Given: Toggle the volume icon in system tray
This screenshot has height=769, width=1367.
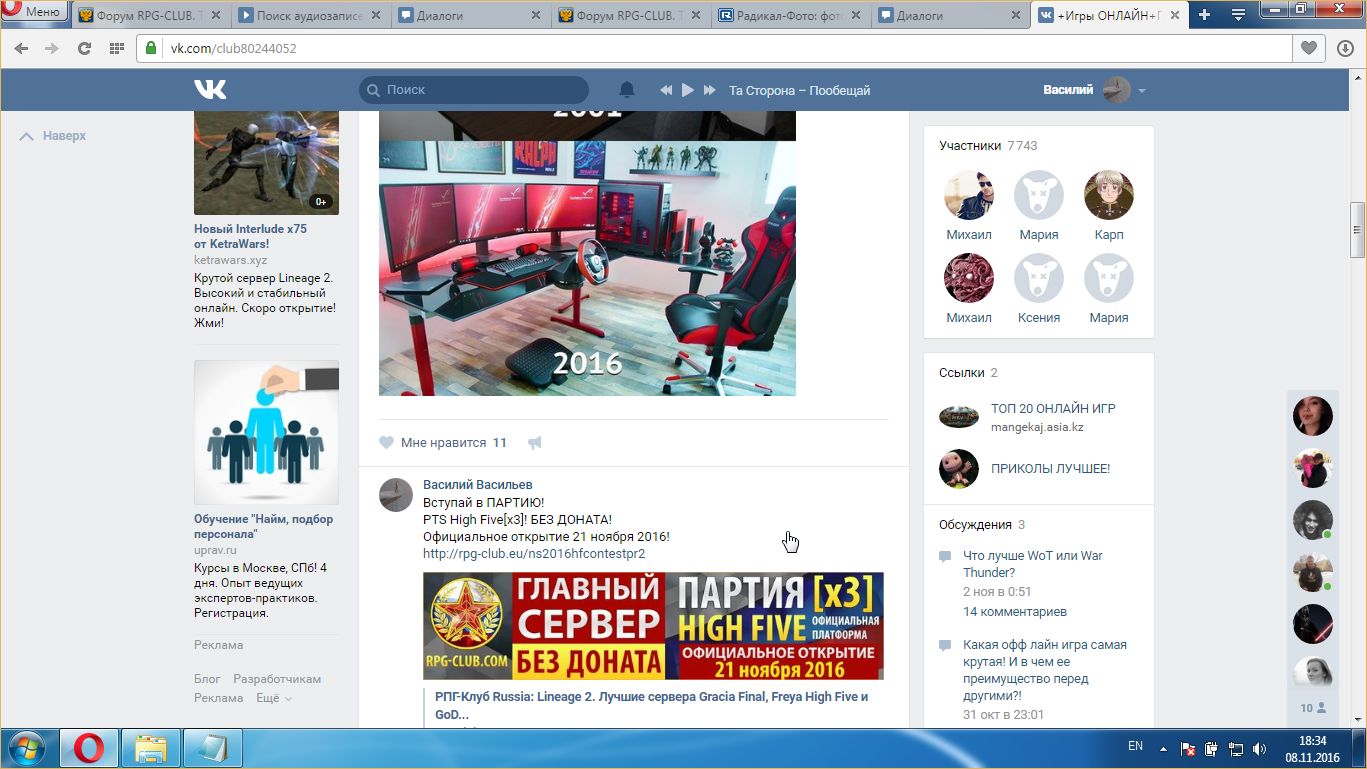Looking at the screenshot, I should [x=1259, y=748].
